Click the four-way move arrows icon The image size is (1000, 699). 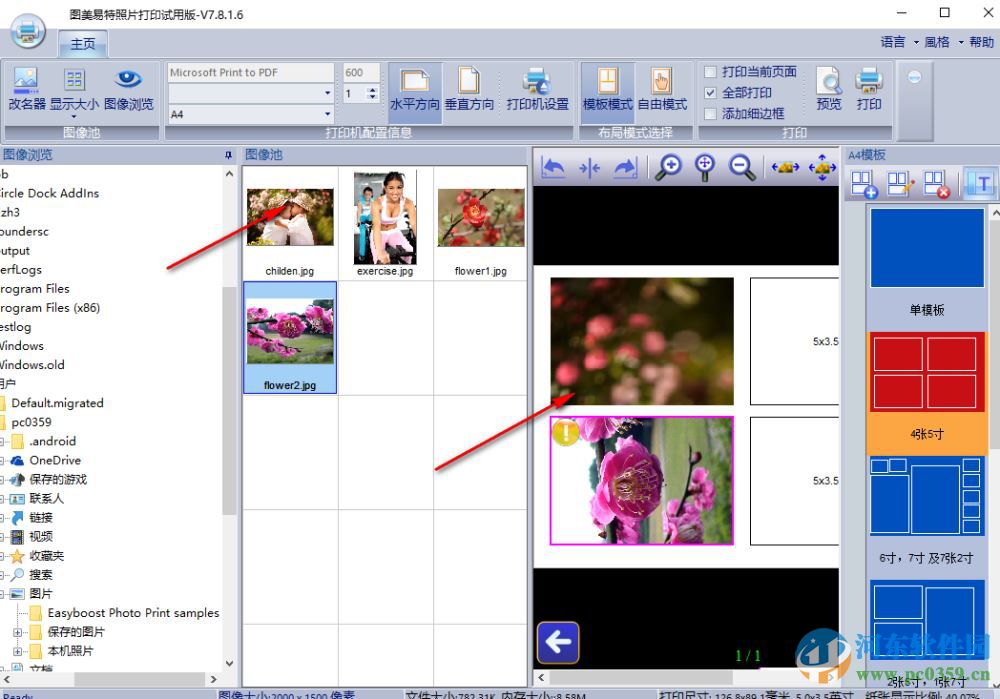pos(822,168)
